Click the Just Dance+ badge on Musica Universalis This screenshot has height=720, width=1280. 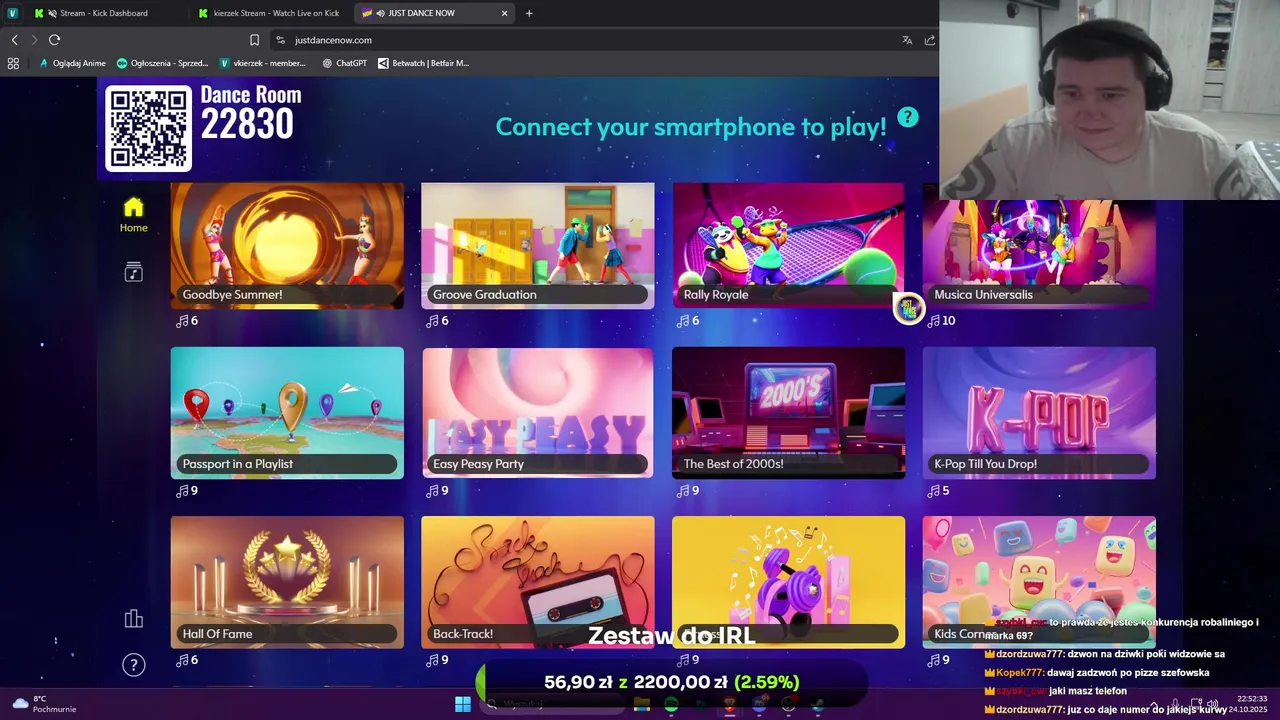(908, 309)
